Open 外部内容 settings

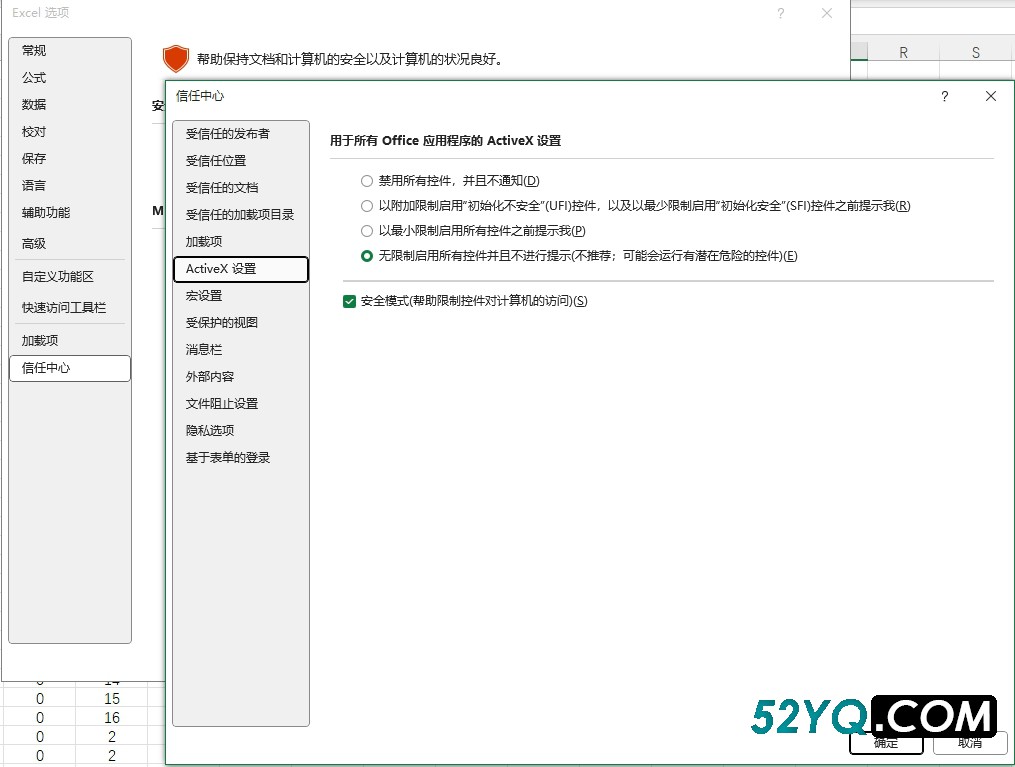pyautogui.click(x=240, y=377)
